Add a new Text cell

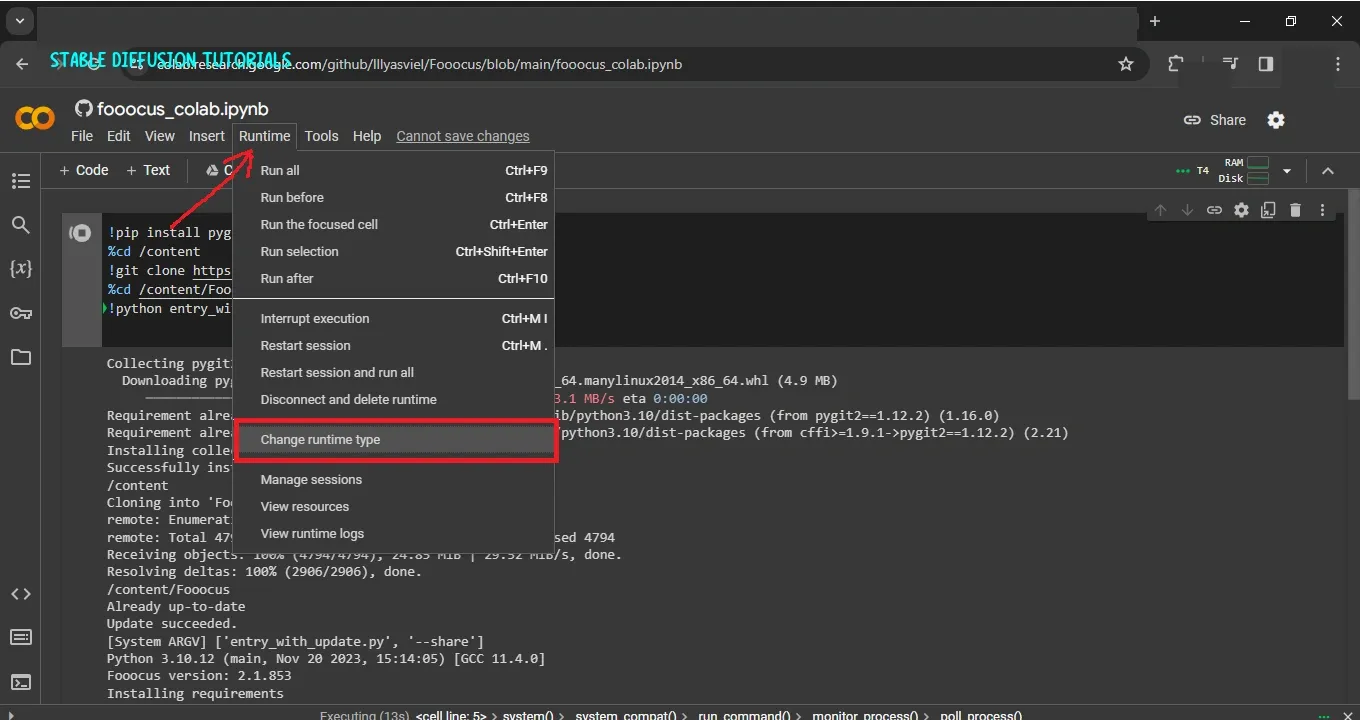tap(148, 170)
